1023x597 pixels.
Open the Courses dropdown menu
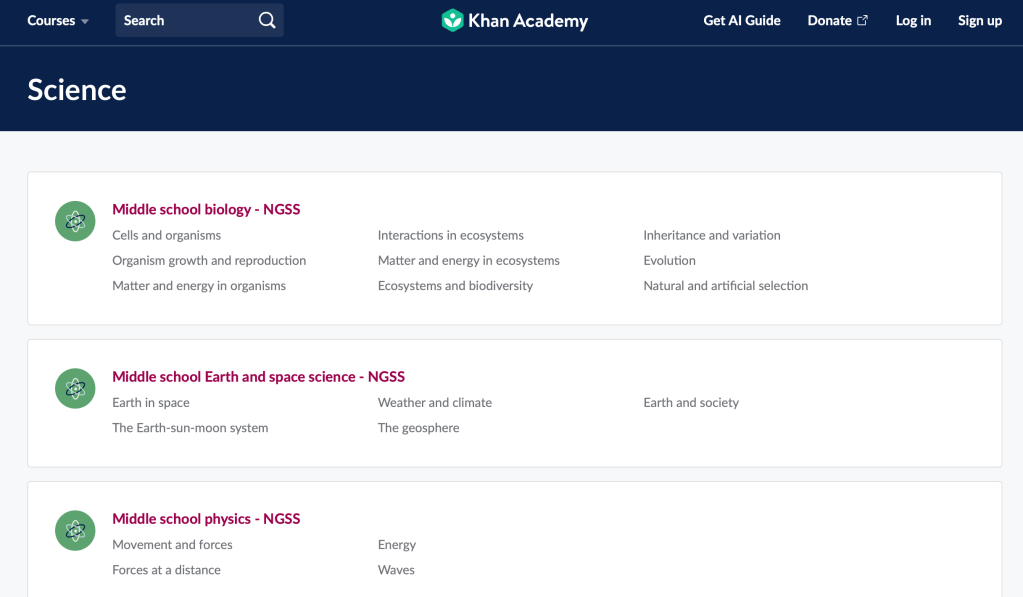pyautogui.click(x=58, y=21)
